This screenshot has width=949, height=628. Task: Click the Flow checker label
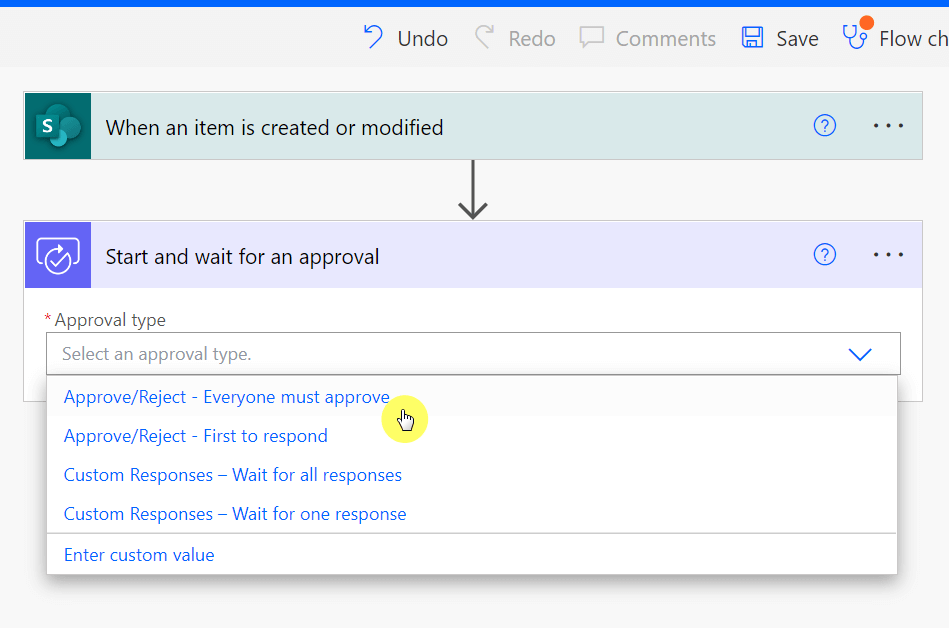click(x=914, y=39)
